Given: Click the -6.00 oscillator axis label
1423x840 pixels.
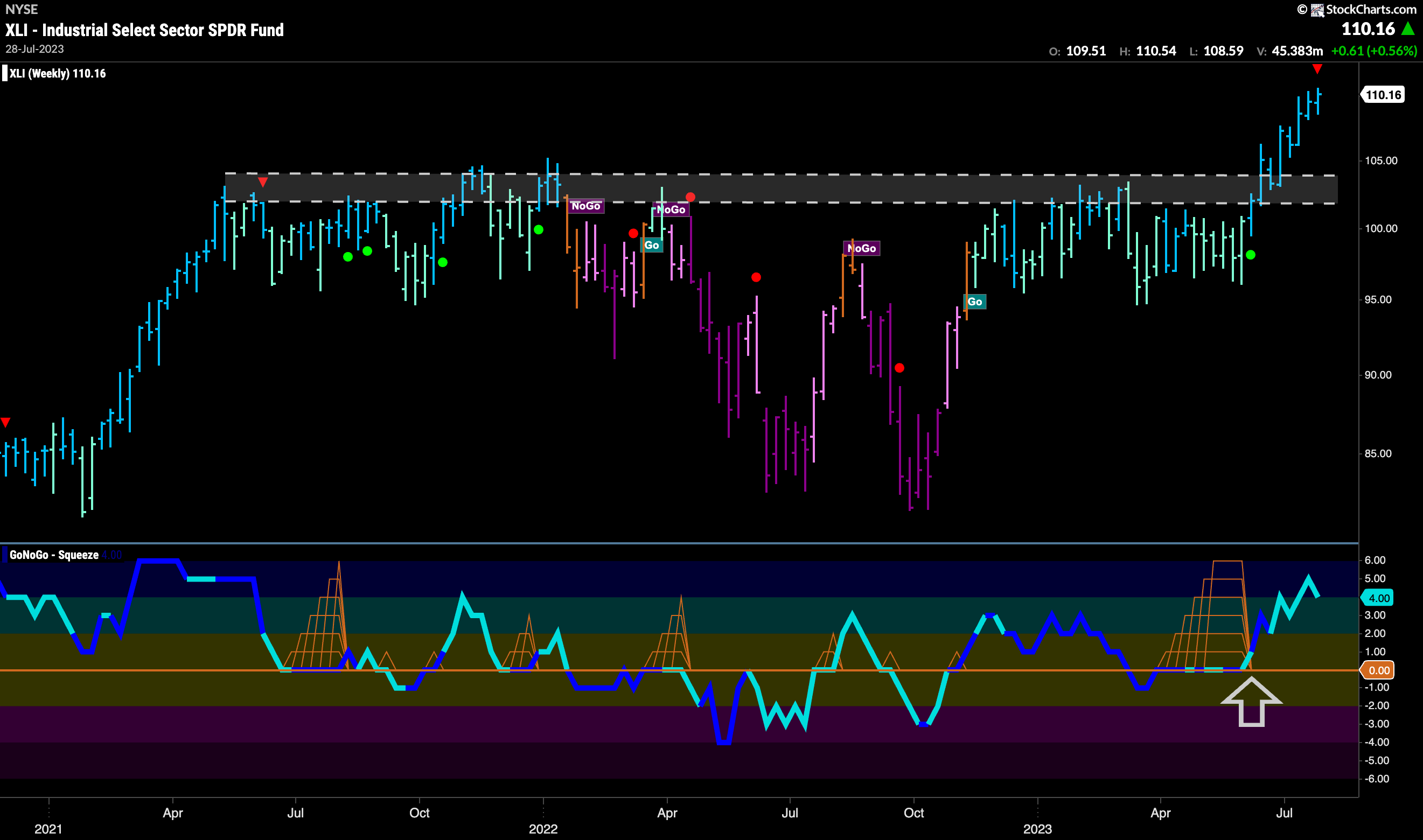Looking at the screenshot, I should click(1377, 780).
